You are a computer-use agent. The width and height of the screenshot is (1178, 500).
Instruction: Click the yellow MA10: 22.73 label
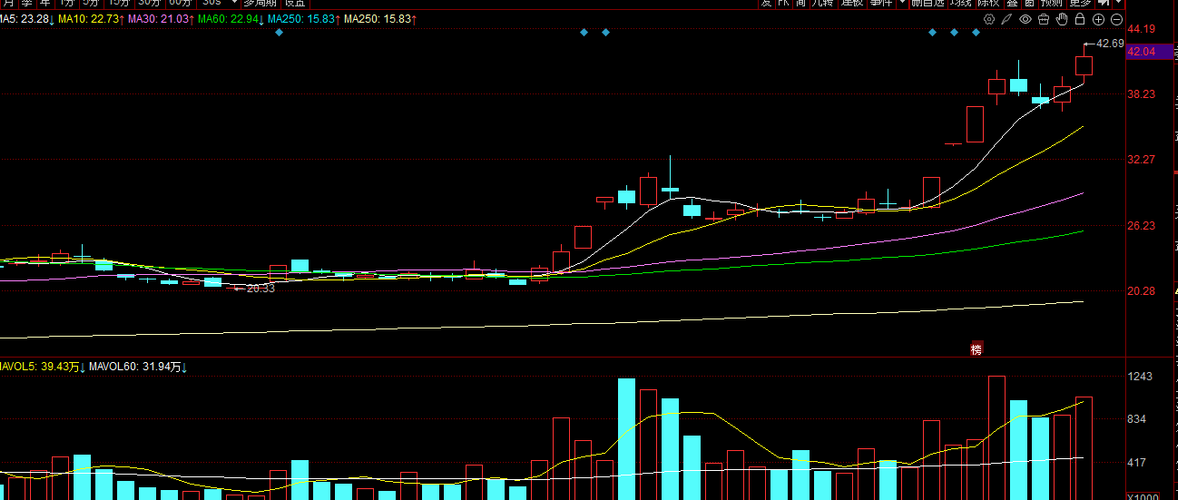[91, 20]
